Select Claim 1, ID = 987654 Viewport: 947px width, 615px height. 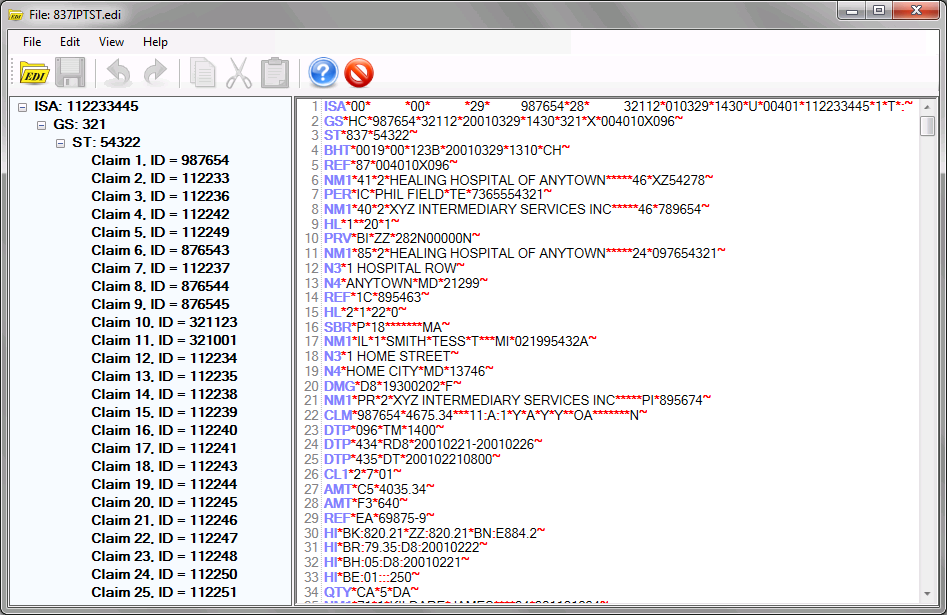[160, 161]
